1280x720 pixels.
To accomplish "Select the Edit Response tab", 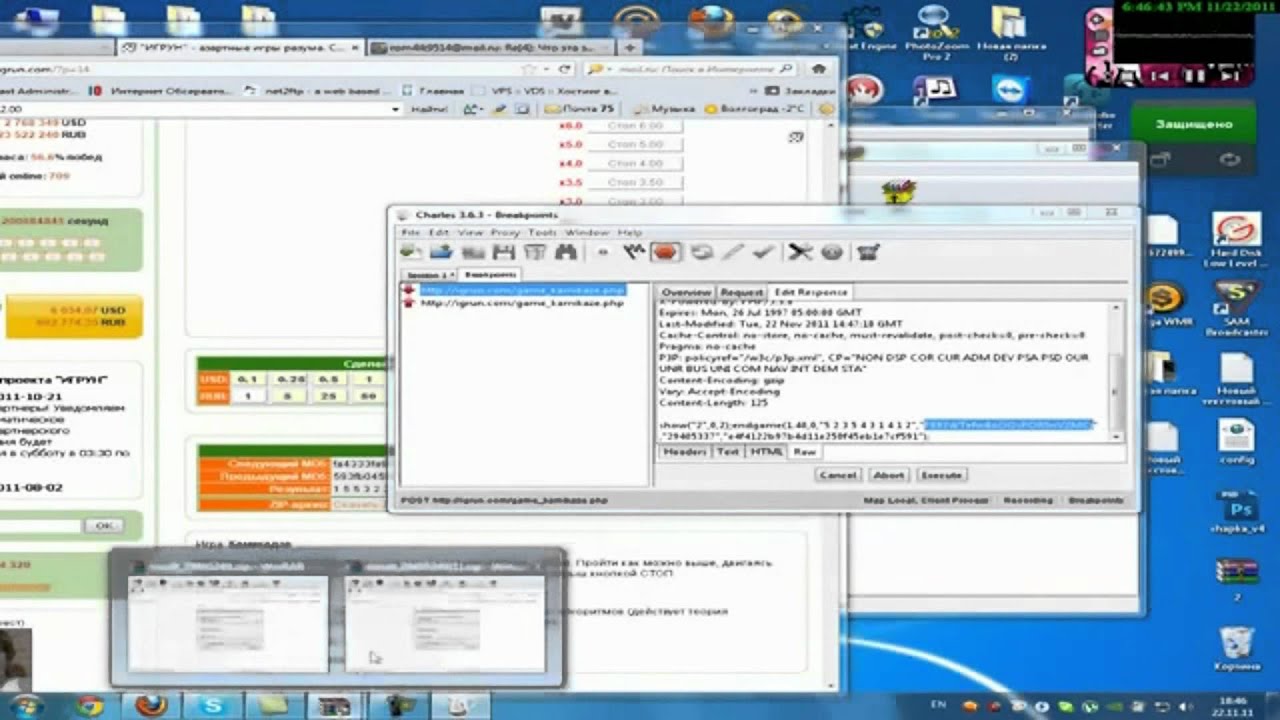I will pos(810,292).
